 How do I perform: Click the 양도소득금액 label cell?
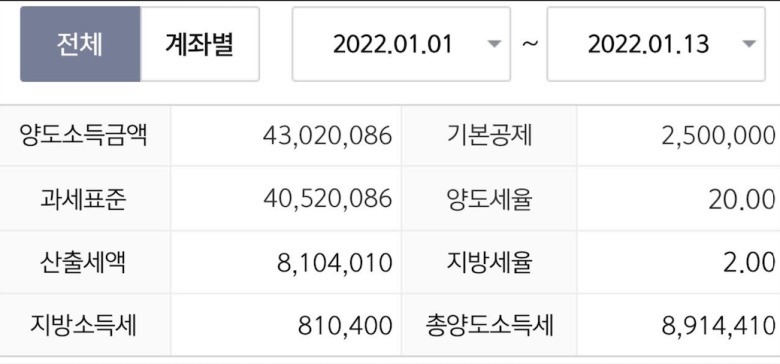click(85, 136)
